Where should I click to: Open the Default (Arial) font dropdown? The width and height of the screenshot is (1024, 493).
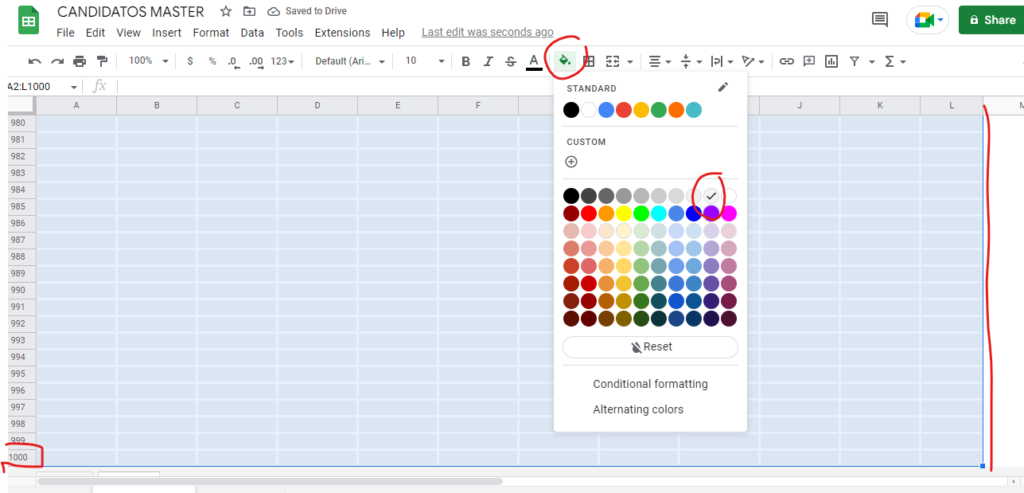pyautogui.click(x=349, y=61)
